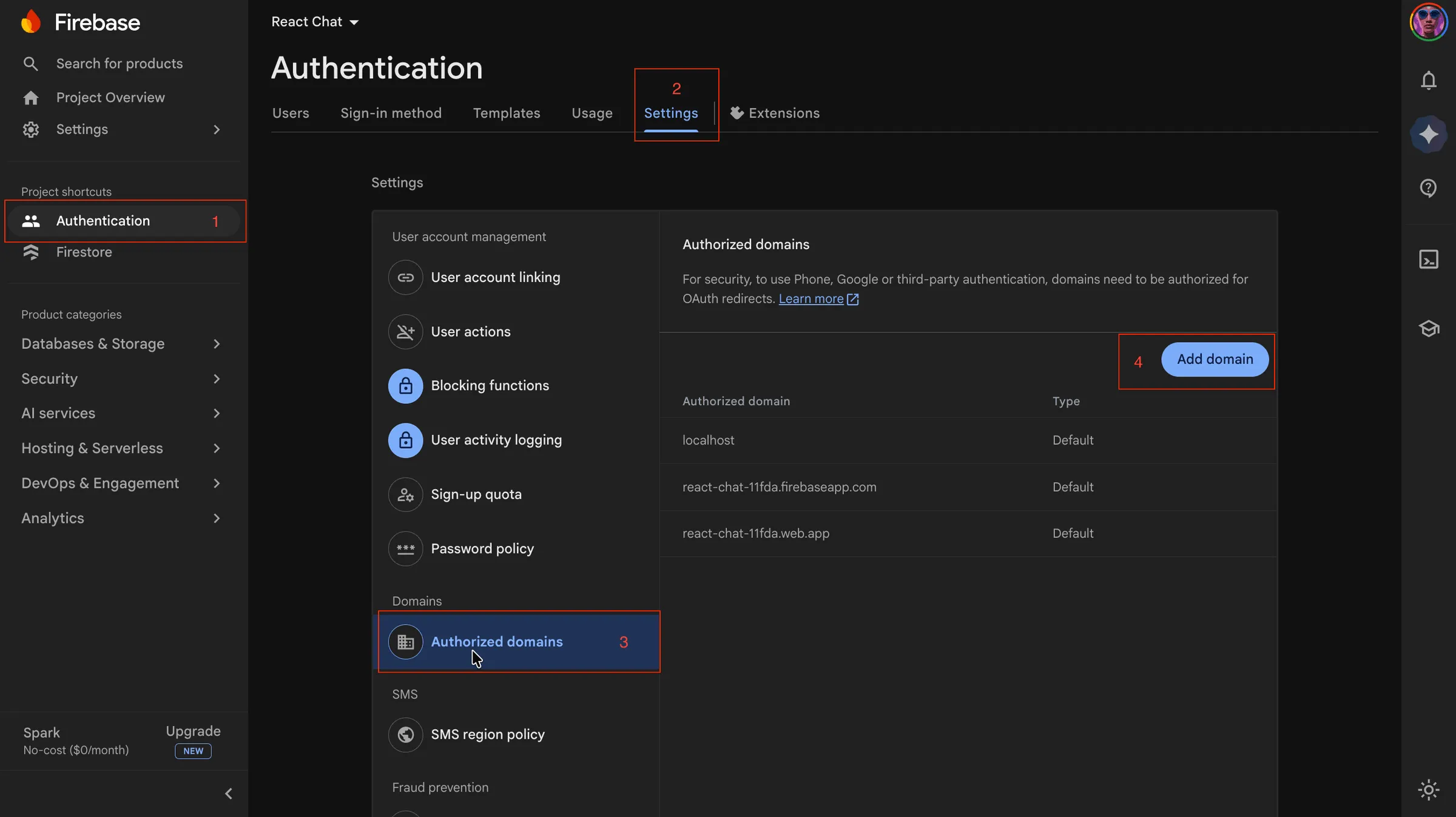Click the Search for products field

click(x=124, y=64)
